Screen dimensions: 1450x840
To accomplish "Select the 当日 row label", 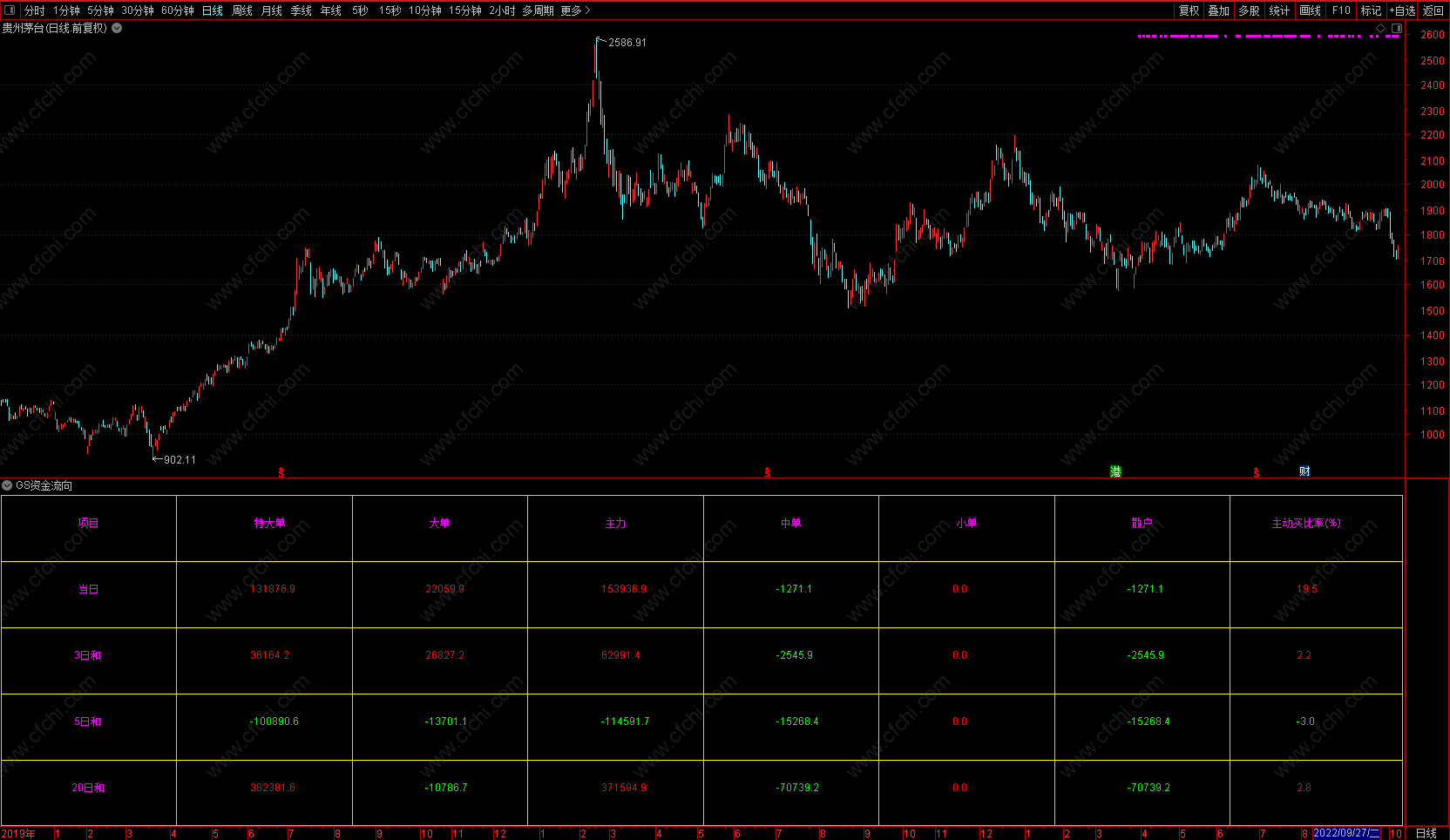I will (x=88, y=589).
